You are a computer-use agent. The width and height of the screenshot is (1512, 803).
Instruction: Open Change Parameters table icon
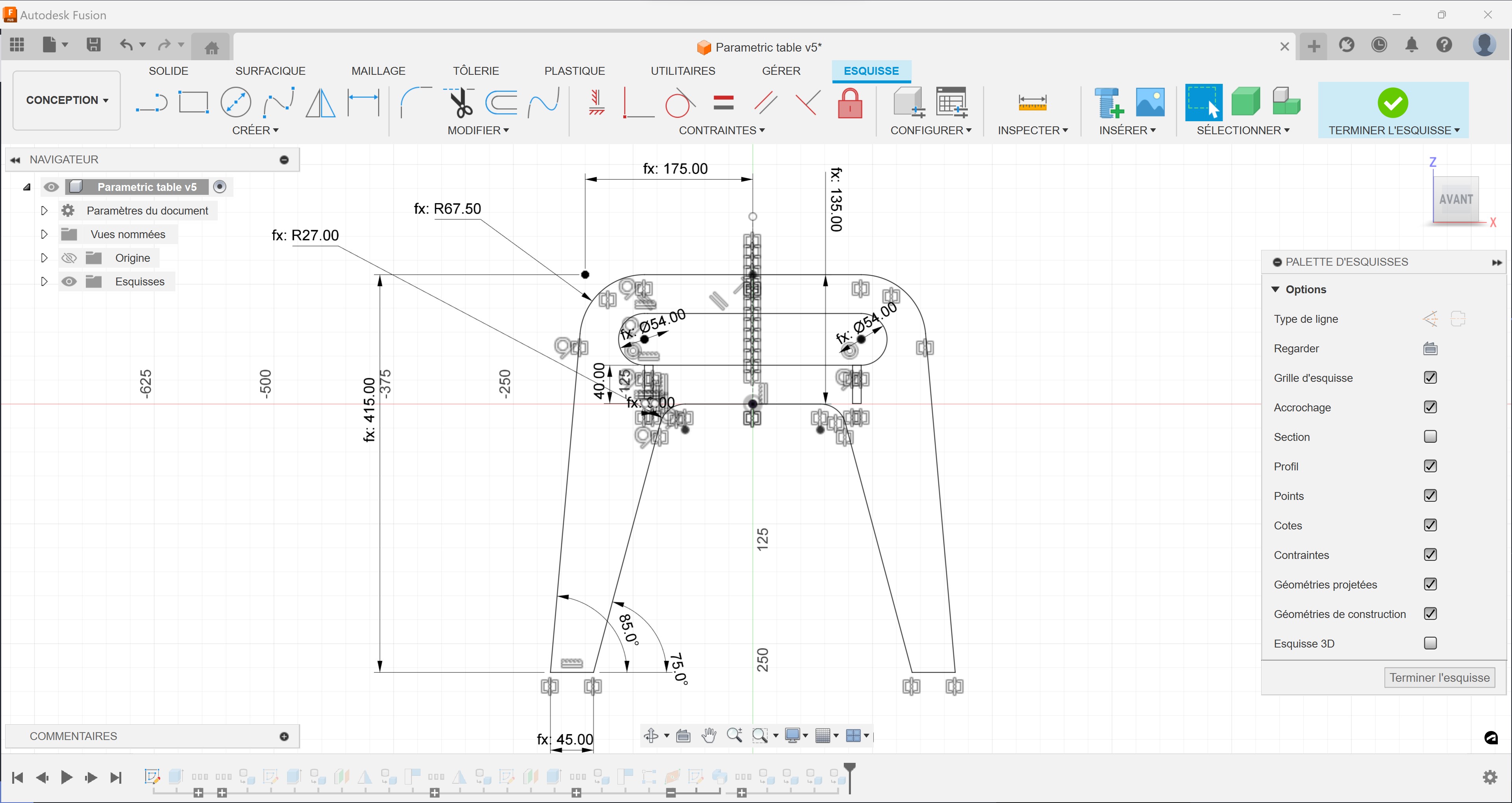951,102
